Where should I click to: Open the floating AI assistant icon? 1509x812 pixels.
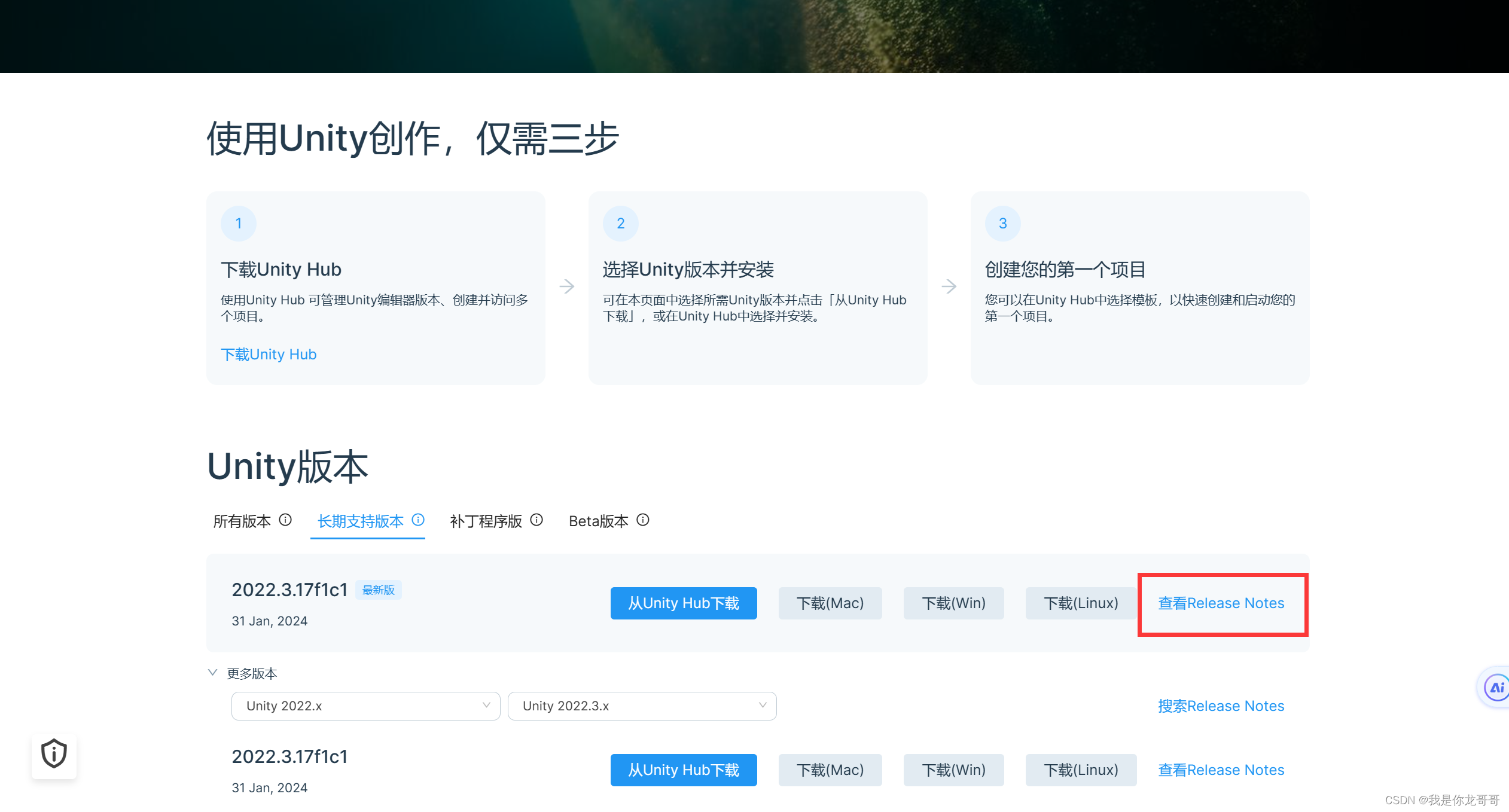pos(1496,686)
